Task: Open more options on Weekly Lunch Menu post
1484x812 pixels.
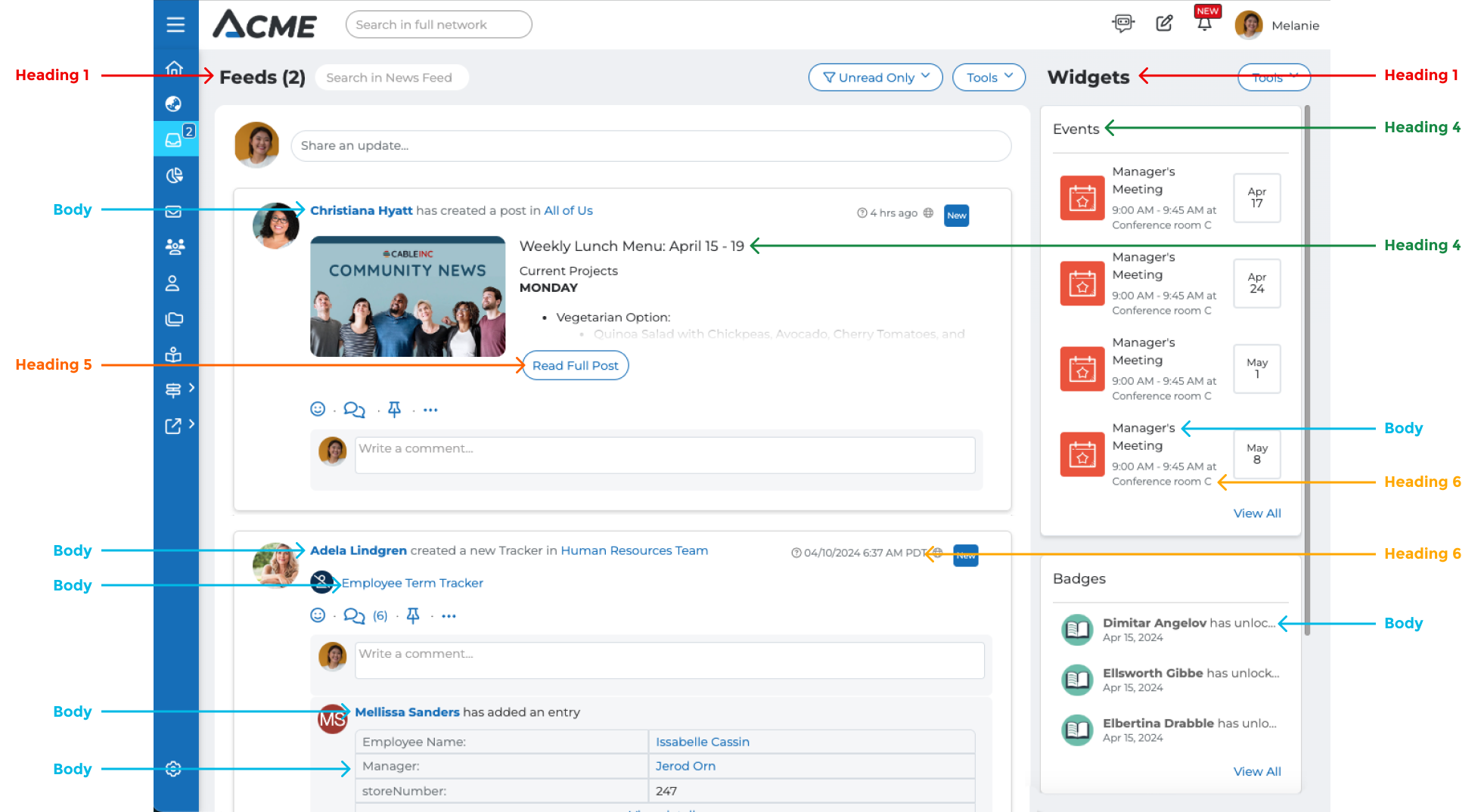Action: (x=430, y=410)
